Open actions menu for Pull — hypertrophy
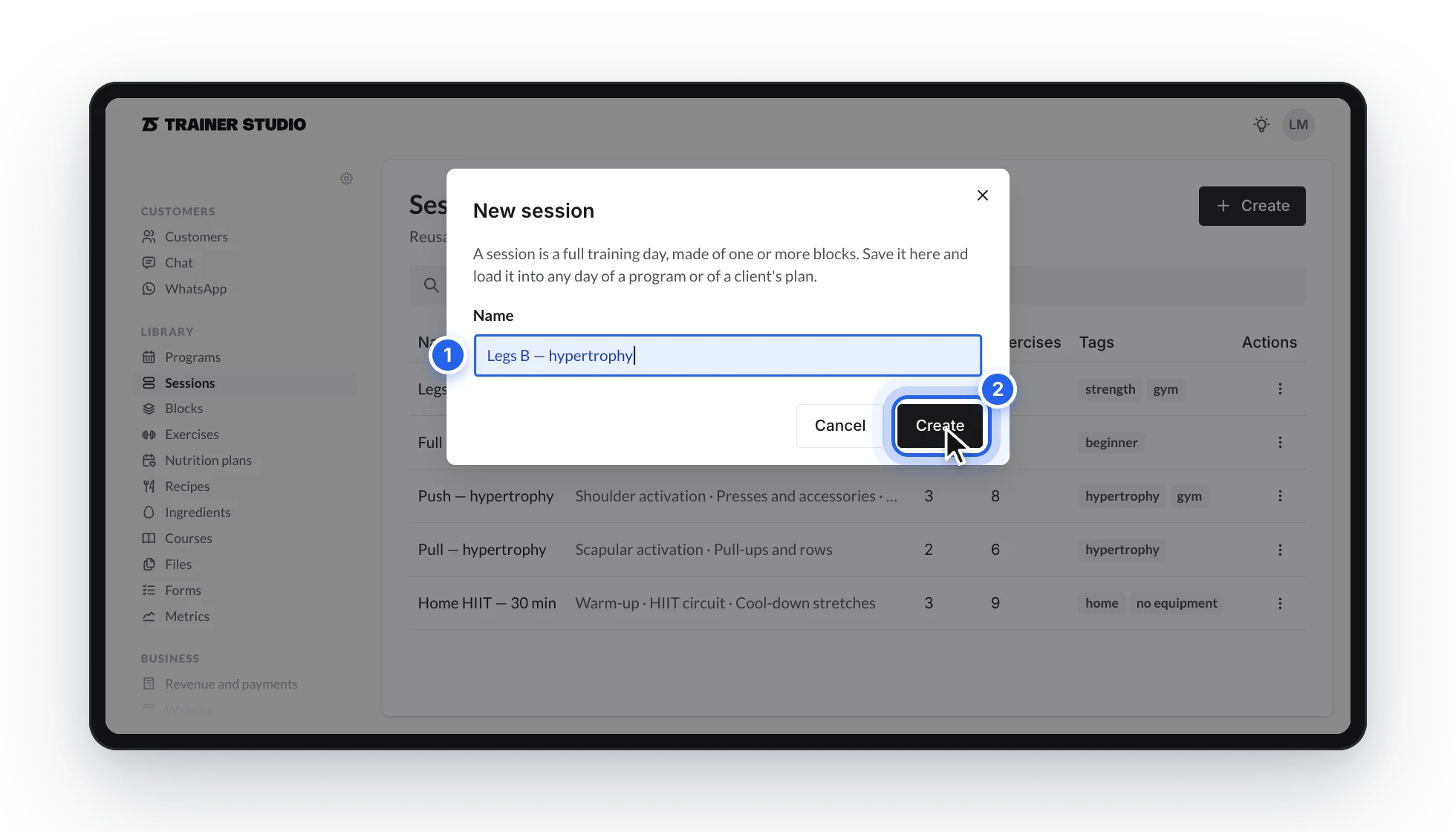The height and width of the screenshot is (832, 1456). [1280, 550]
